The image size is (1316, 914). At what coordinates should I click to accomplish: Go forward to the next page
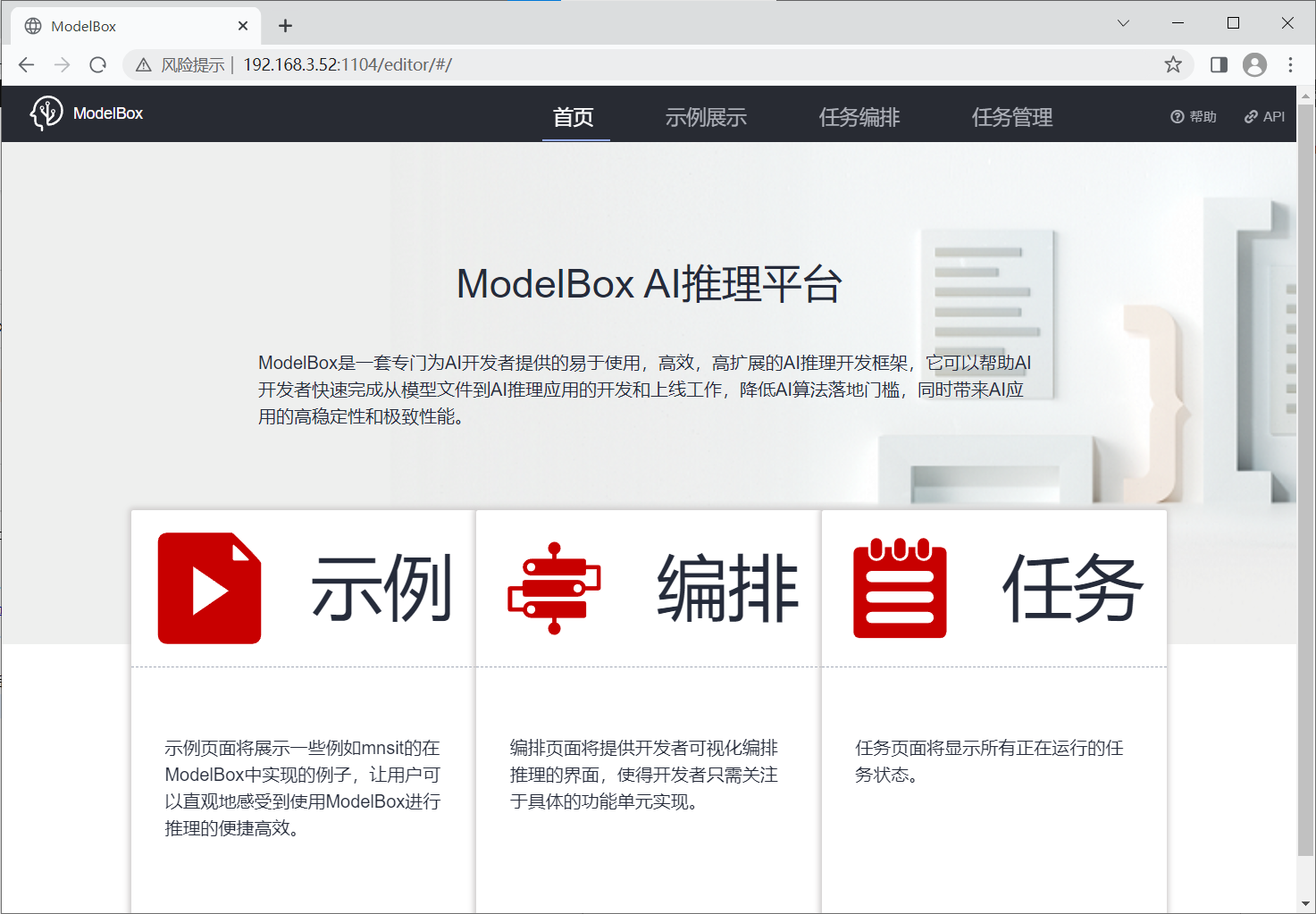point(62,64)
